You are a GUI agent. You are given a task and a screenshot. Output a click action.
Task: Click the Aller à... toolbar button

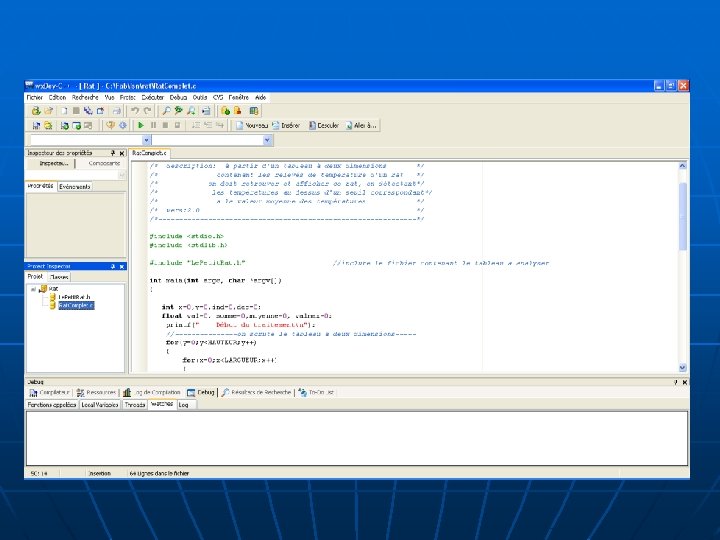pyautogui.click(x=361, y=125)
